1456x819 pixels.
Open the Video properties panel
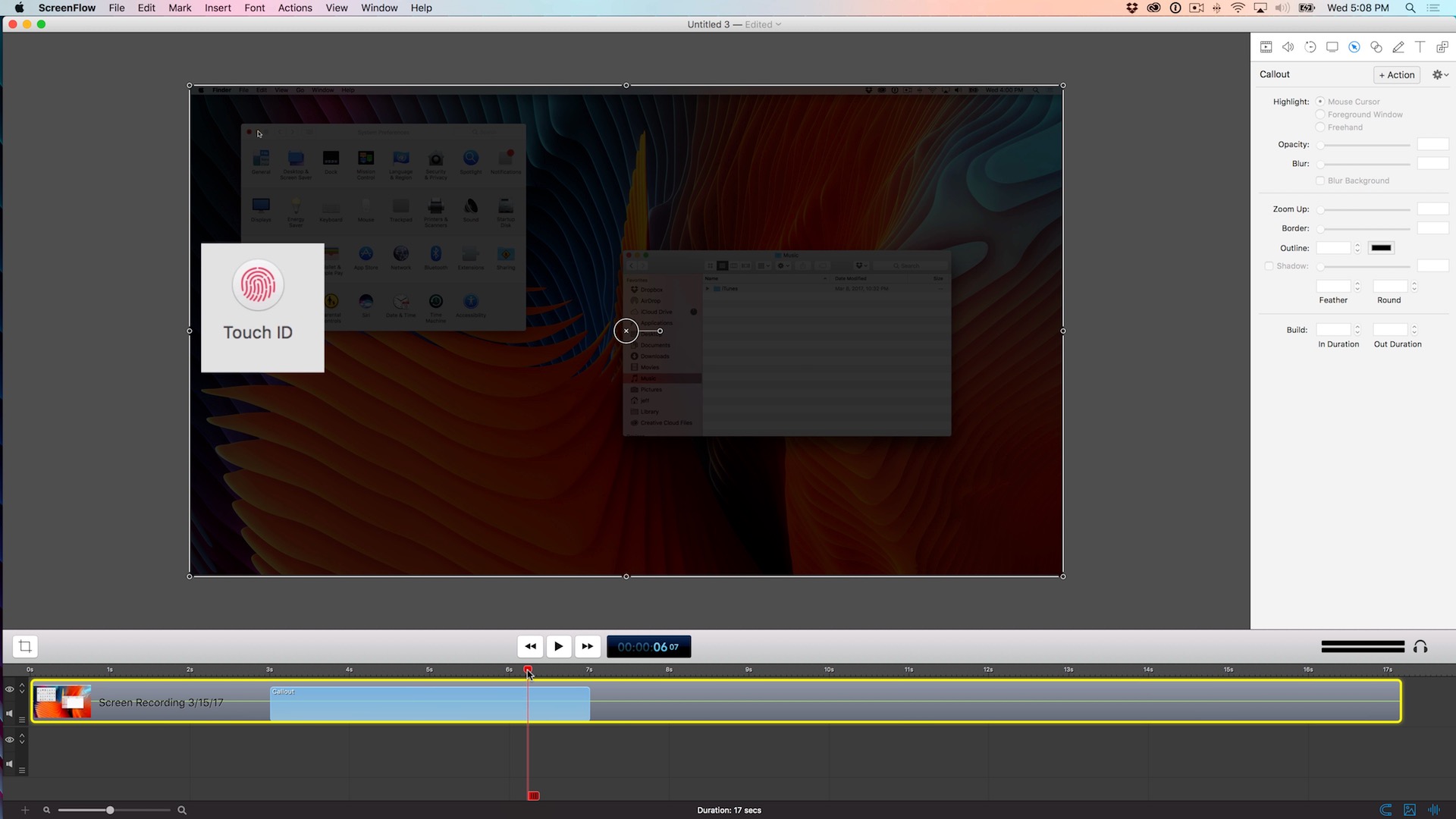(x=1266, y=46)
